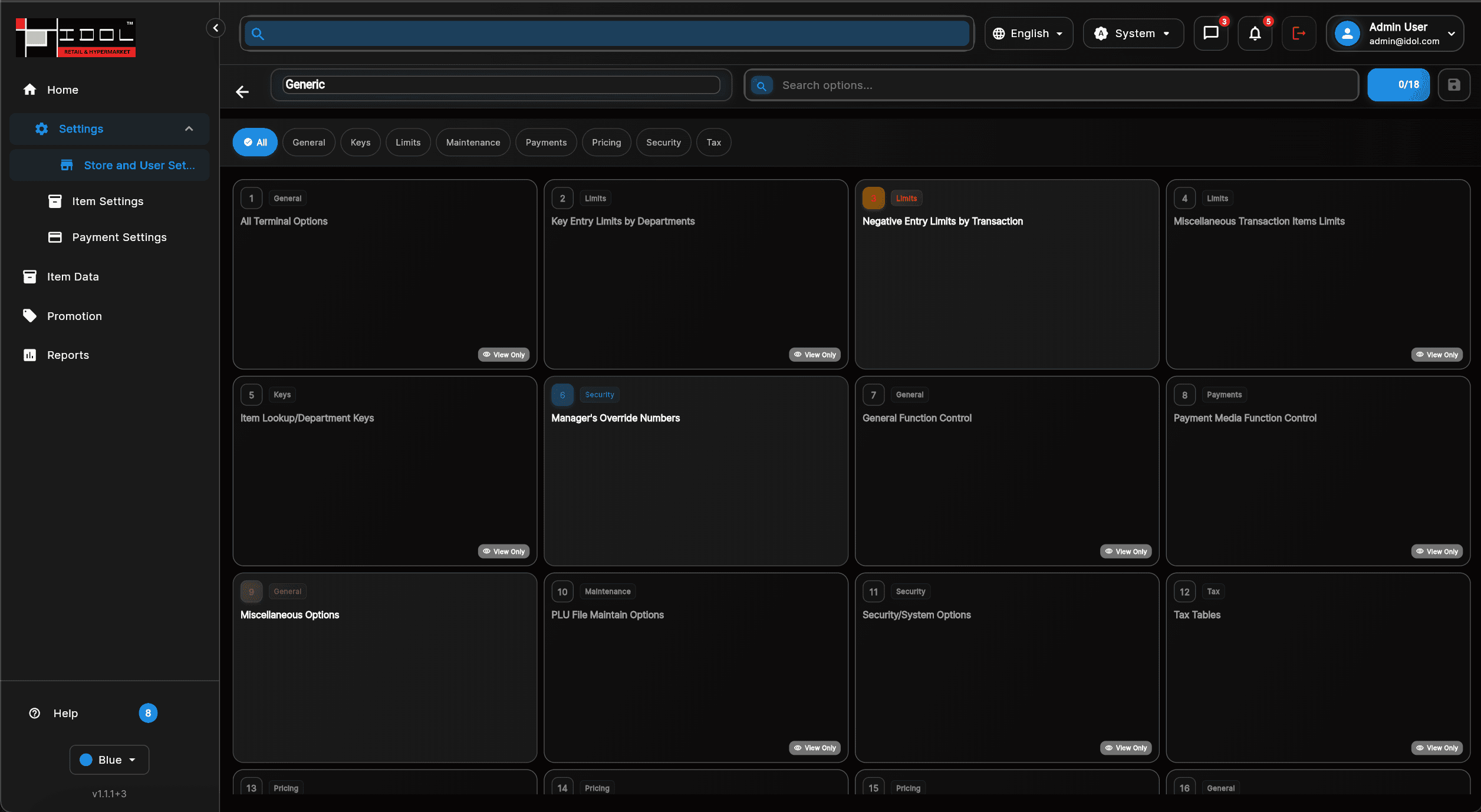Screen dimensions: 1481x812
Task: Click the Tax Tables card title
Action: (x=1197, y=615)
